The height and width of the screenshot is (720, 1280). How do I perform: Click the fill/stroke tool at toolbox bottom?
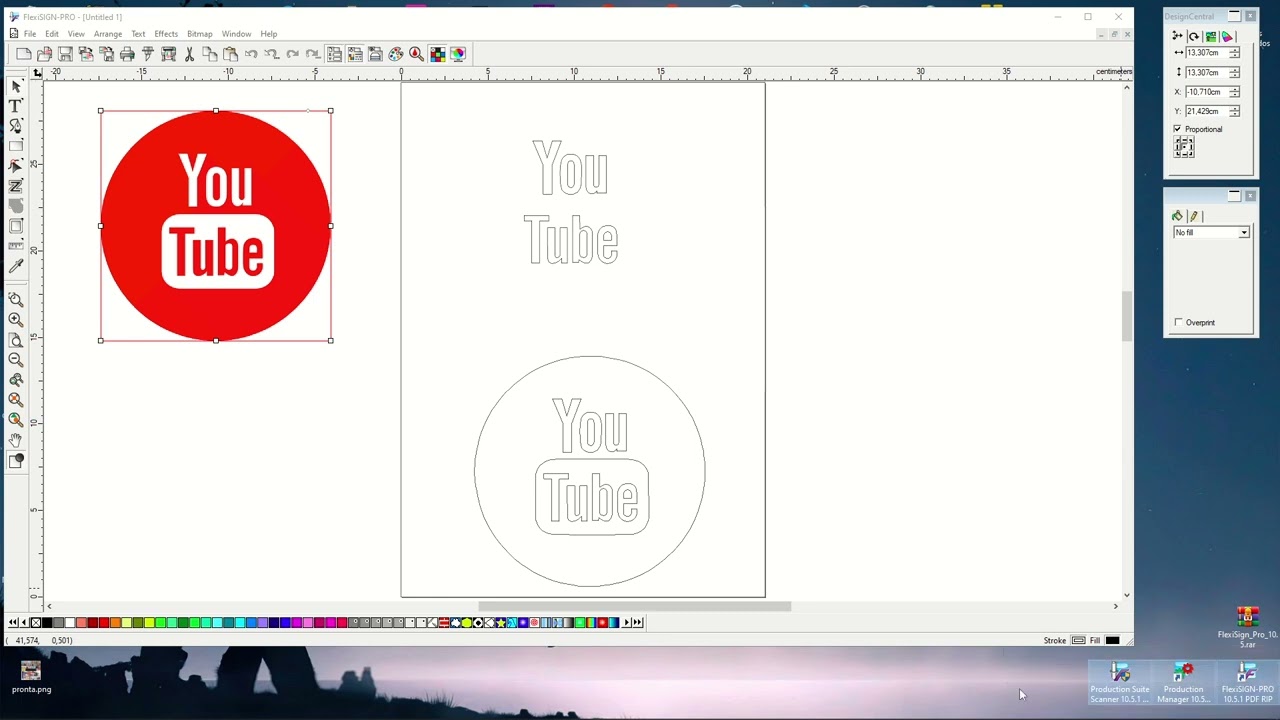click(16, 461)
